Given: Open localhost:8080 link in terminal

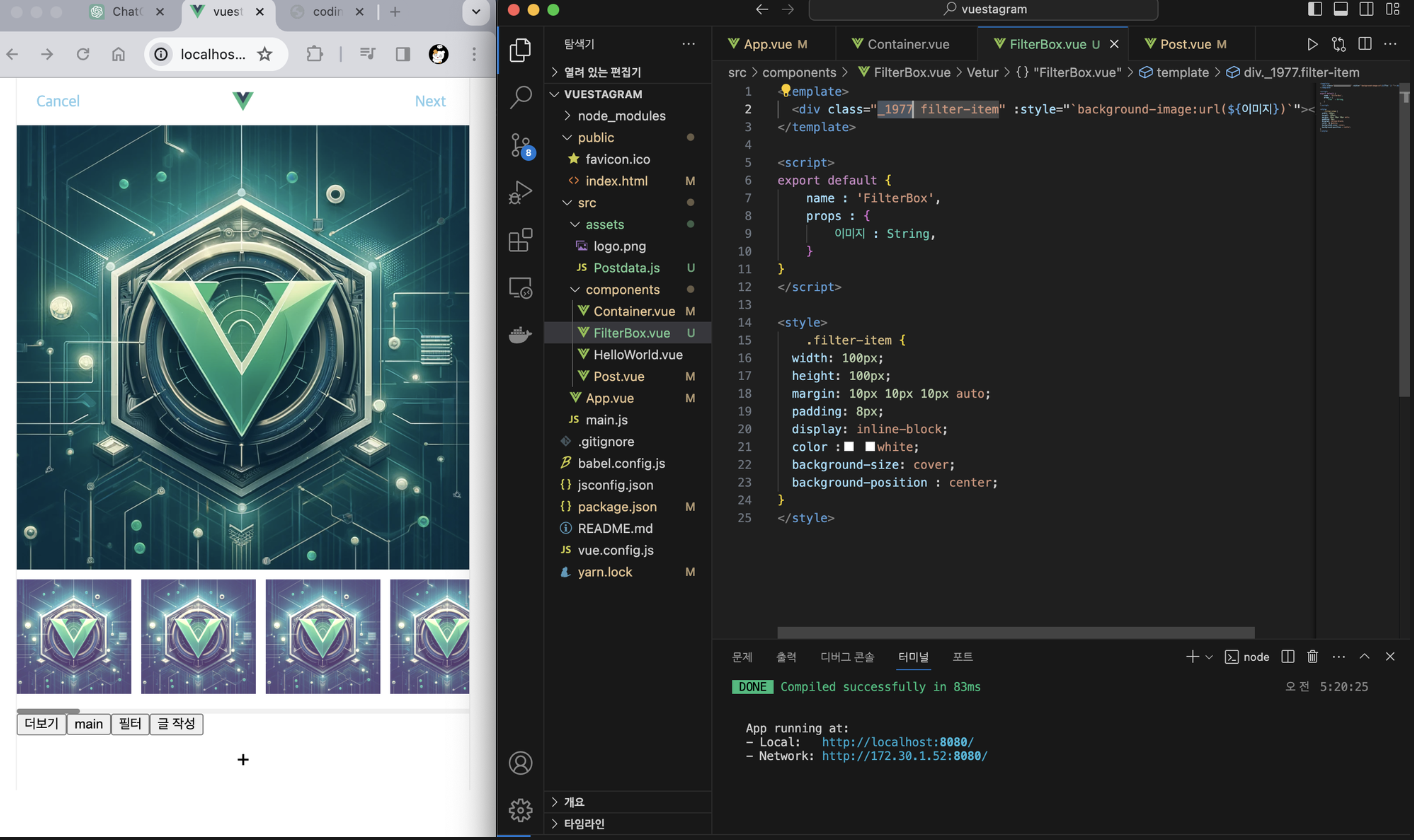Looking at the screenshot, I should [x=898, y=742].
